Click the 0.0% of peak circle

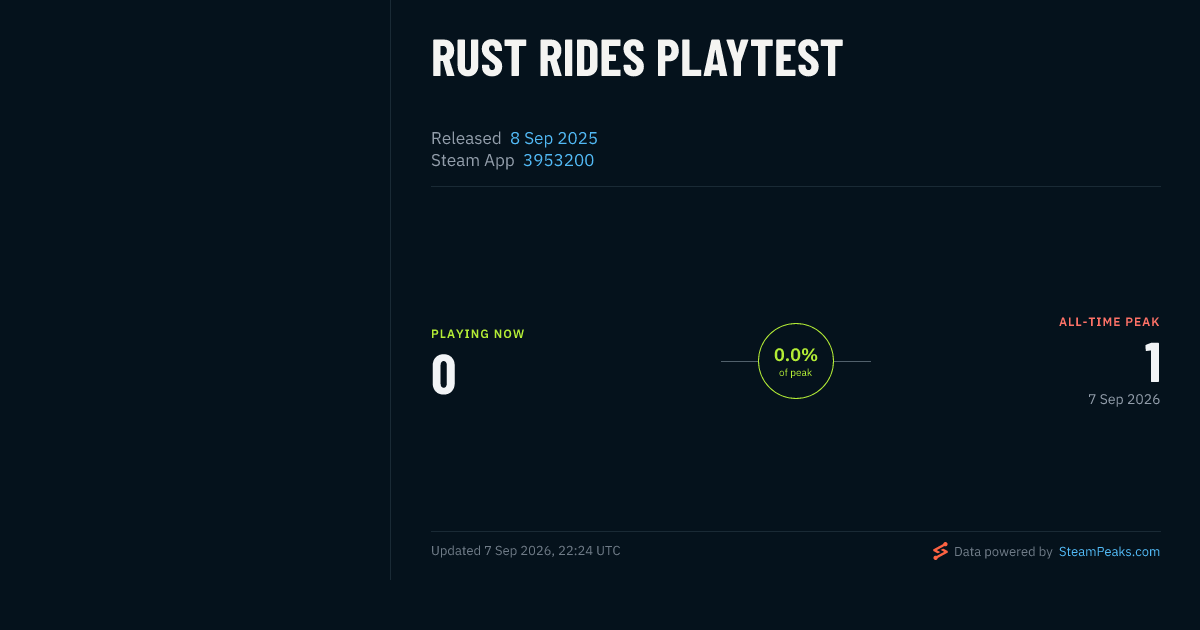796,361
